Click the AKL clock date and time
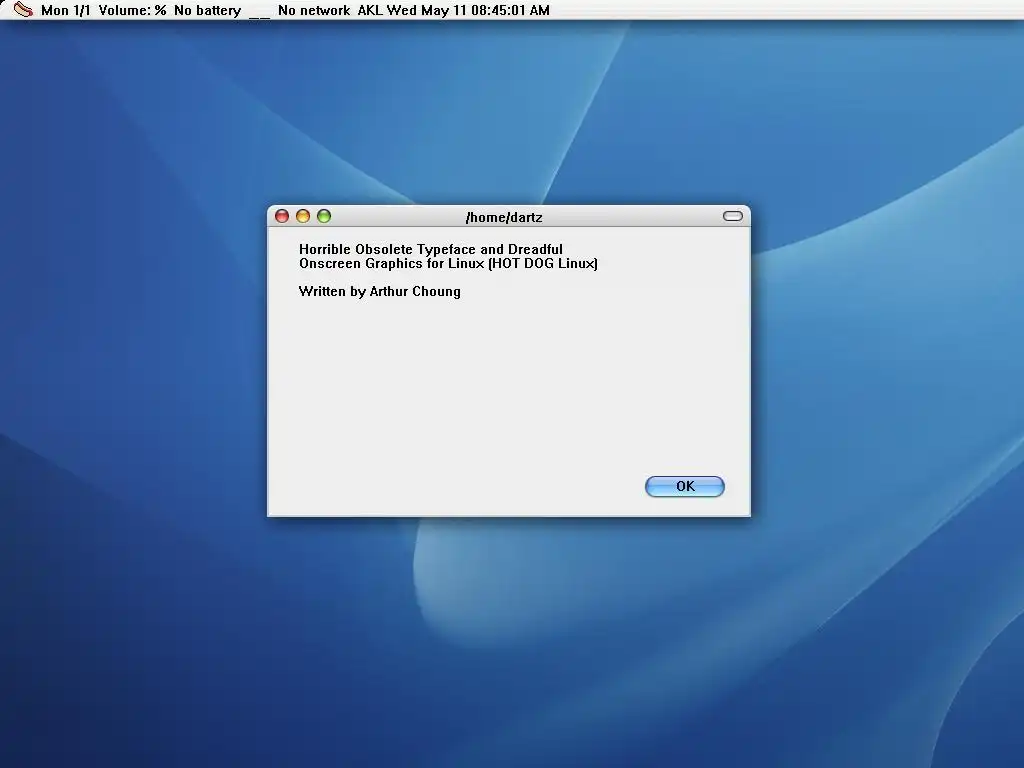Viewport: 1024px width, 768px height. coord(453,10)
